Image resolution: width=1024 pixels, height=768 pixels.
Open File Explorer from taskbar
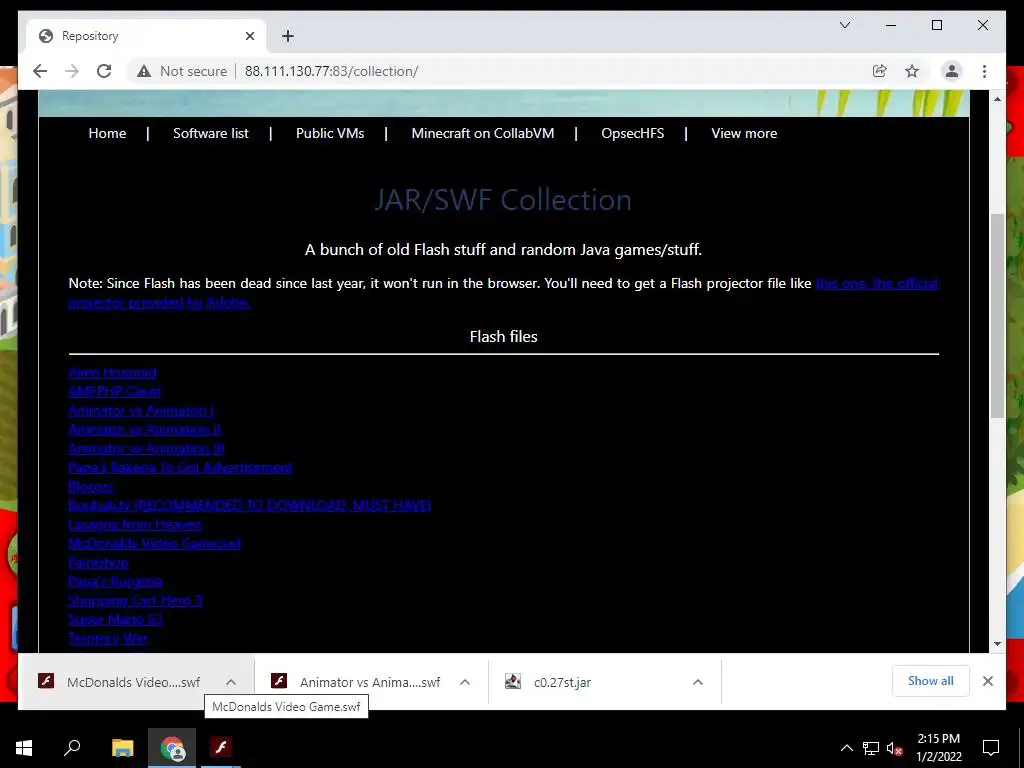[122, 748]
